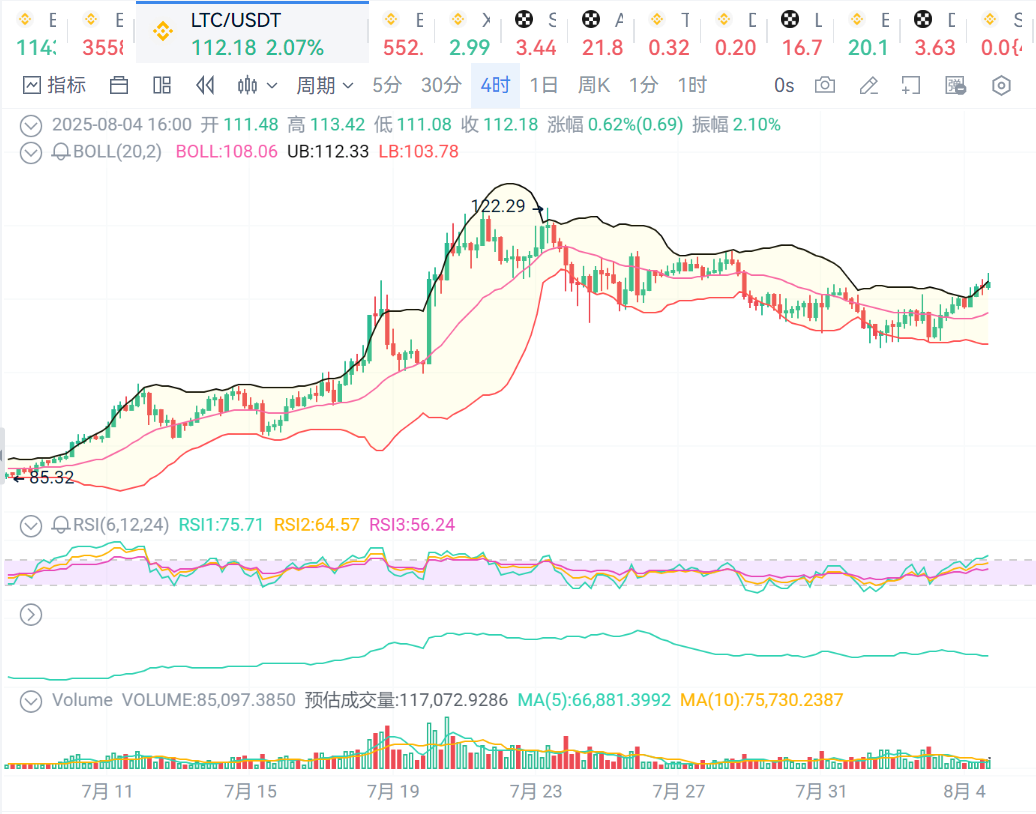Click the 7月 27 date on time axis
The image size is (1036, 814).
(679, 792)
